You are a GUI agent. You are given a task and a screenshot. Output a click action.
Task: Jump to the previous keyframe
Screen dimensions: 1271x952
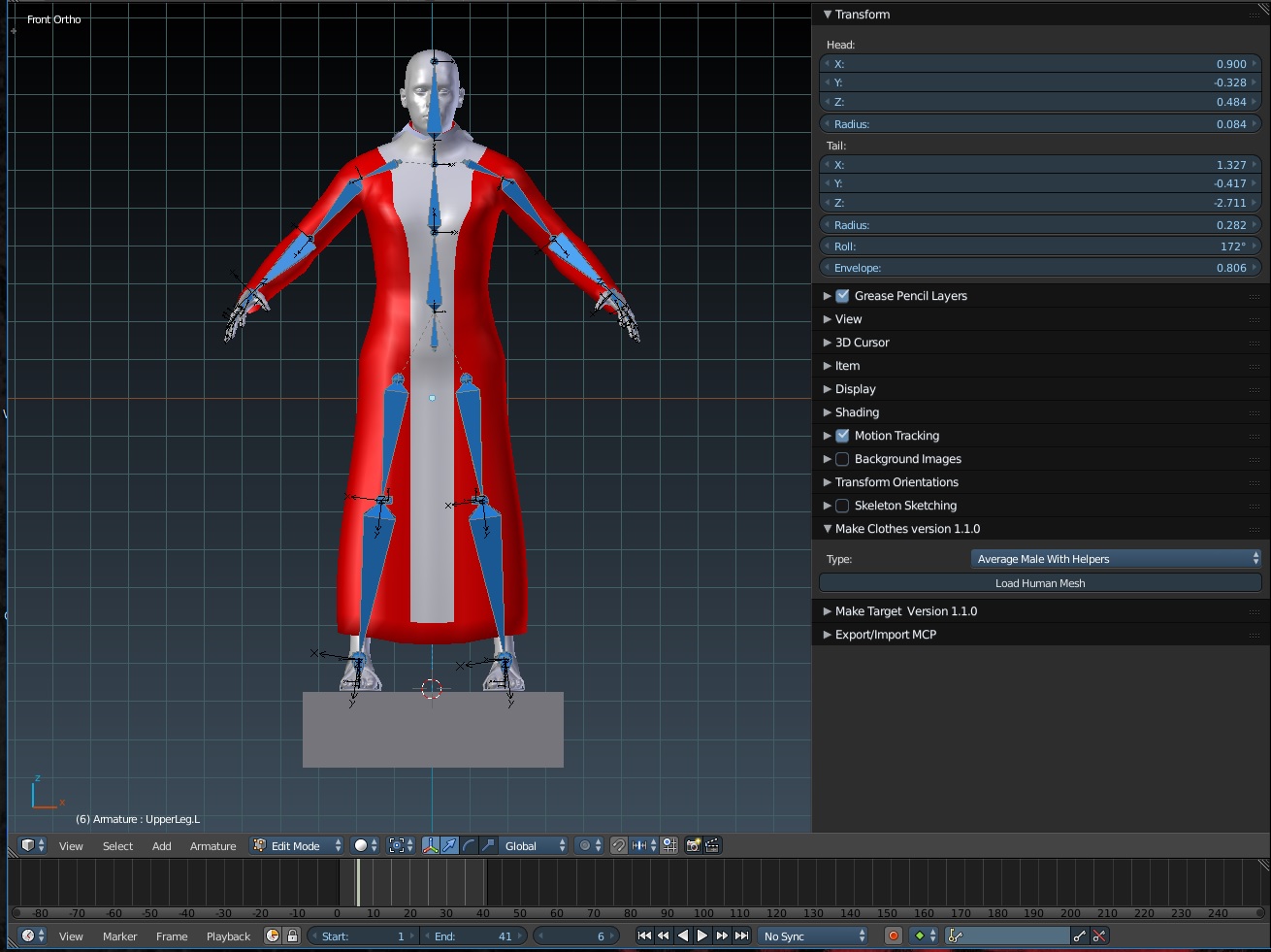click(x=664, y=936)
